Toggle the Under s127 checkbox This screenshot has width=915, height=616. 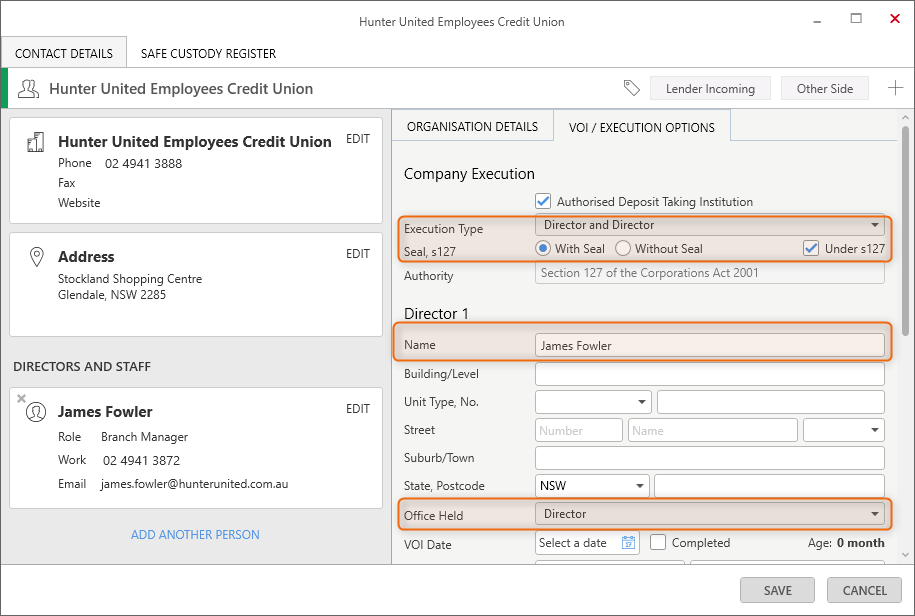(811, 248)
